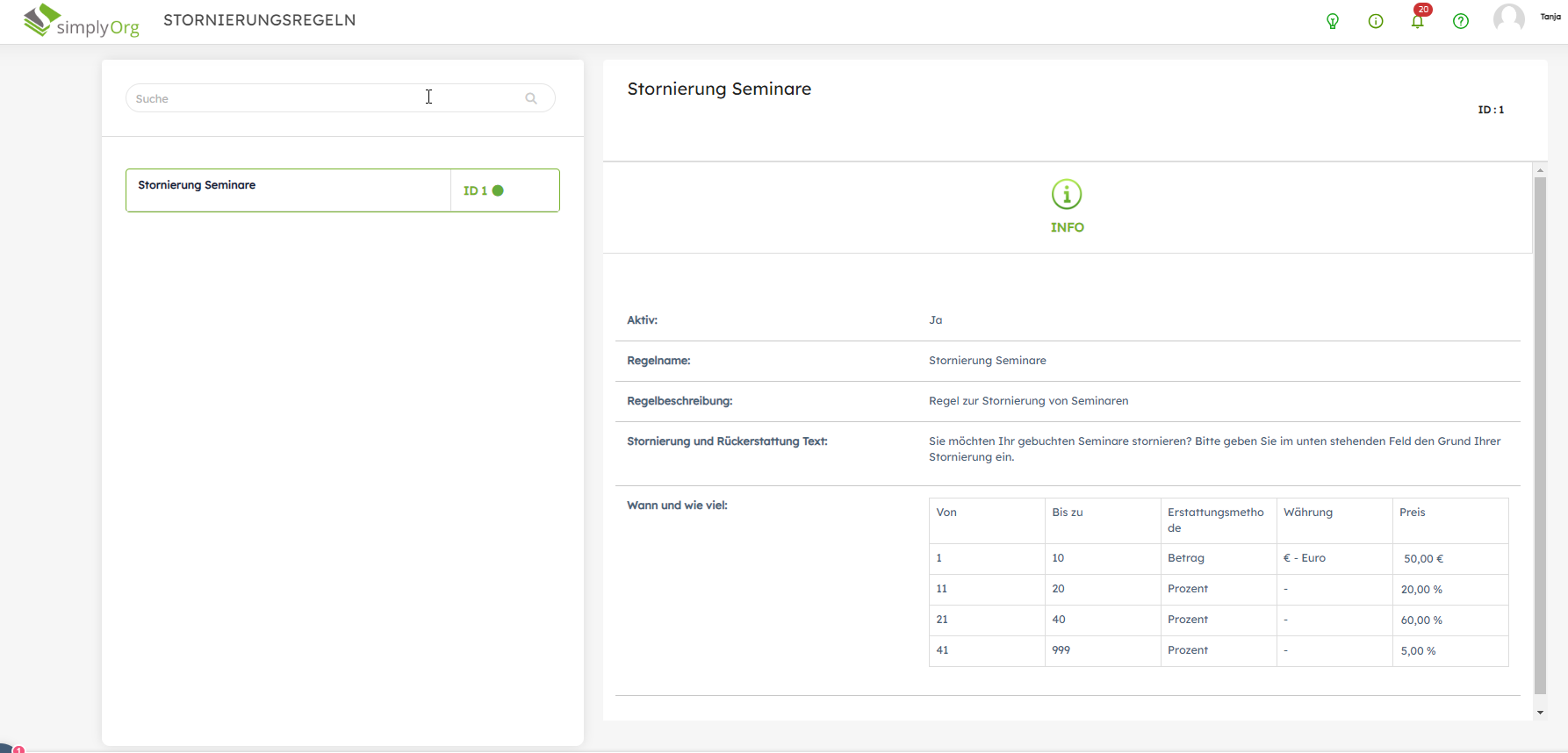Click the 50,00 € price cell
Screen dimensions: 1568x753
[1423, 559]
